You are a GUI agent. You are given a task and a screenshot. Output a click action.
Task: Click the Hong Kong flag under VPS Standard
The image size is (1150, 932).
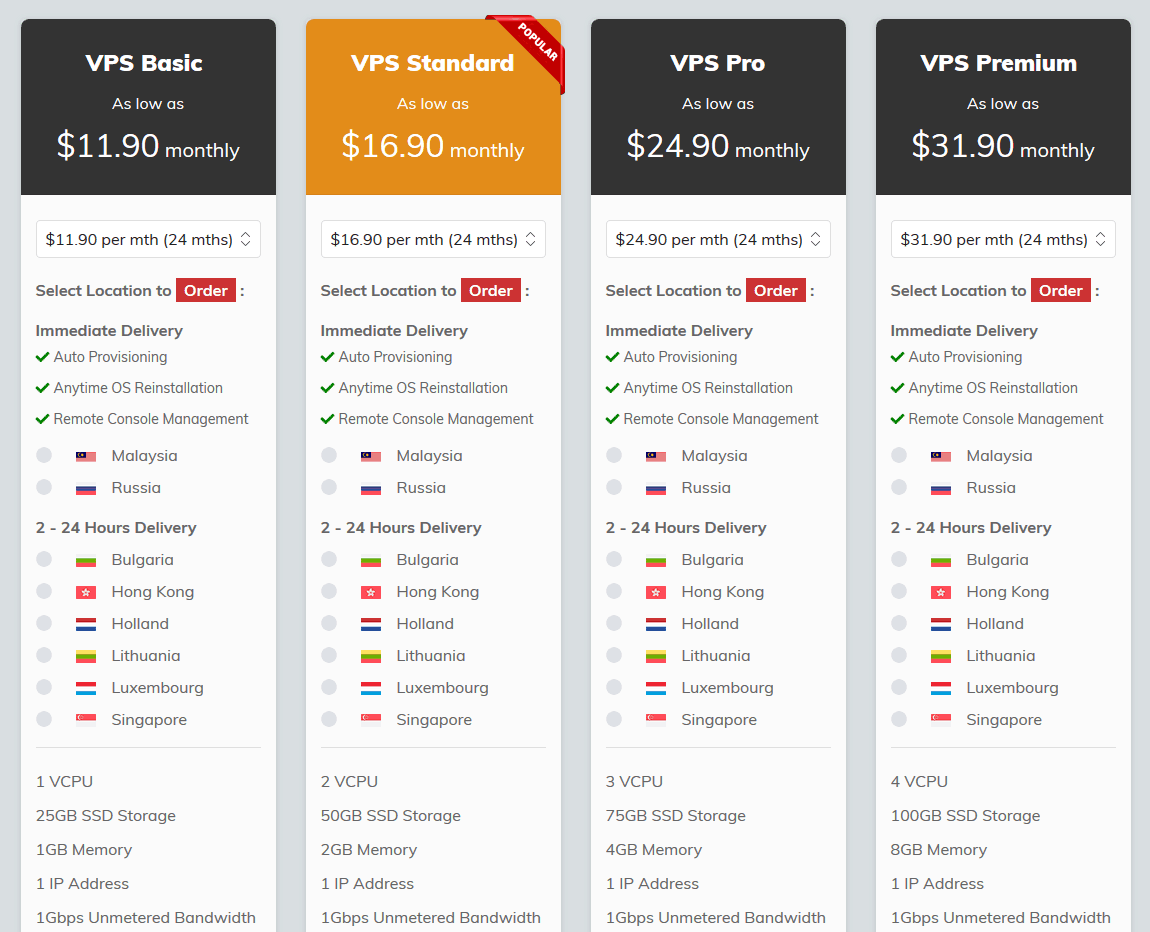tap(371, 592)
